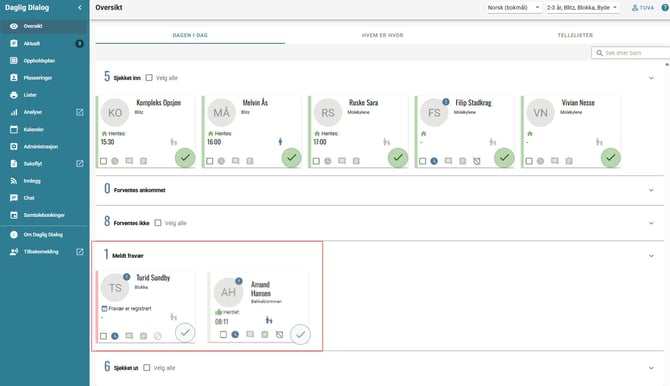Click Turid Sundby info badge

[x=126, y=277]
